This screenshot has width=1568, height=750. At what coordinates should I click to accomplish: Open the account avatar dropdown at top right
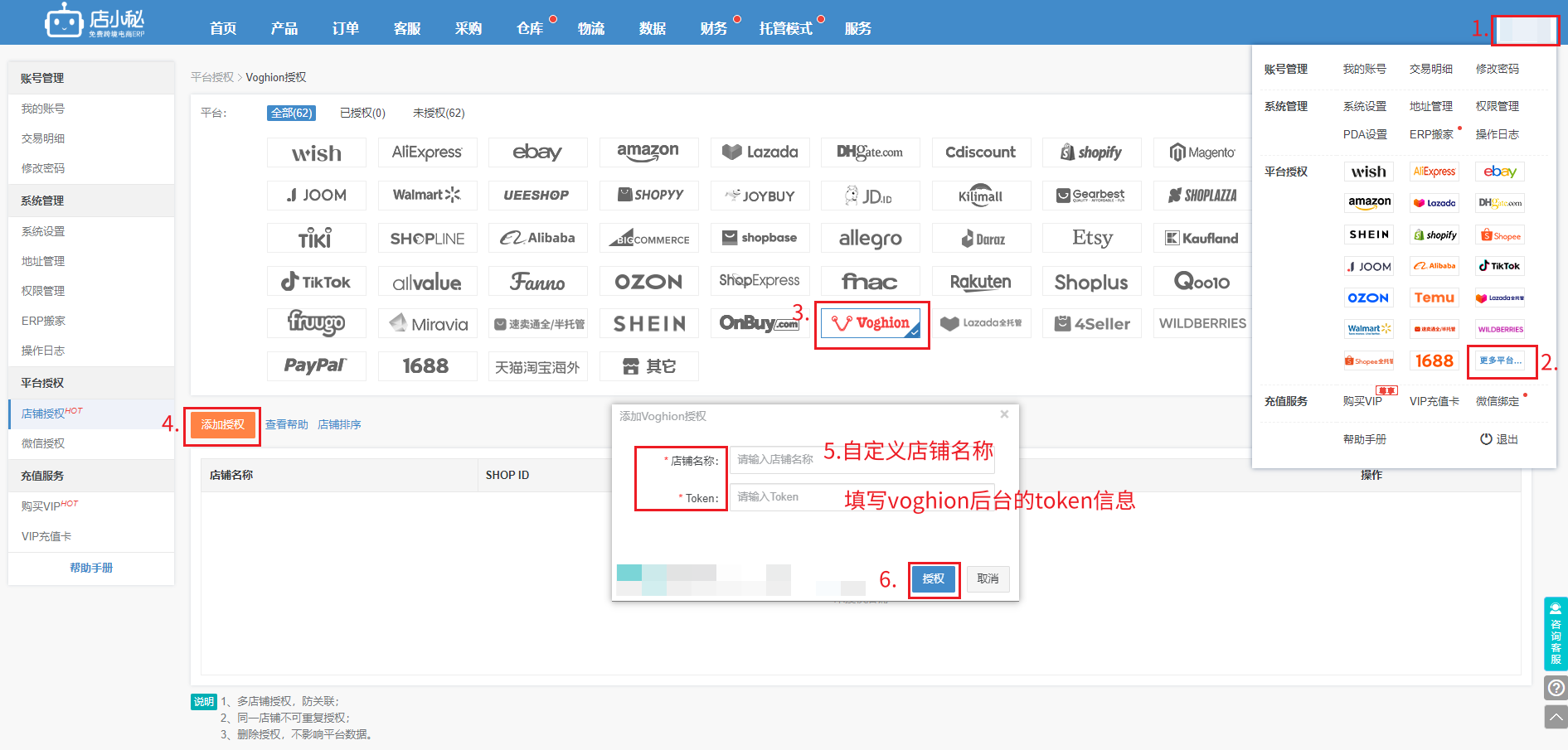(1525, 30)
